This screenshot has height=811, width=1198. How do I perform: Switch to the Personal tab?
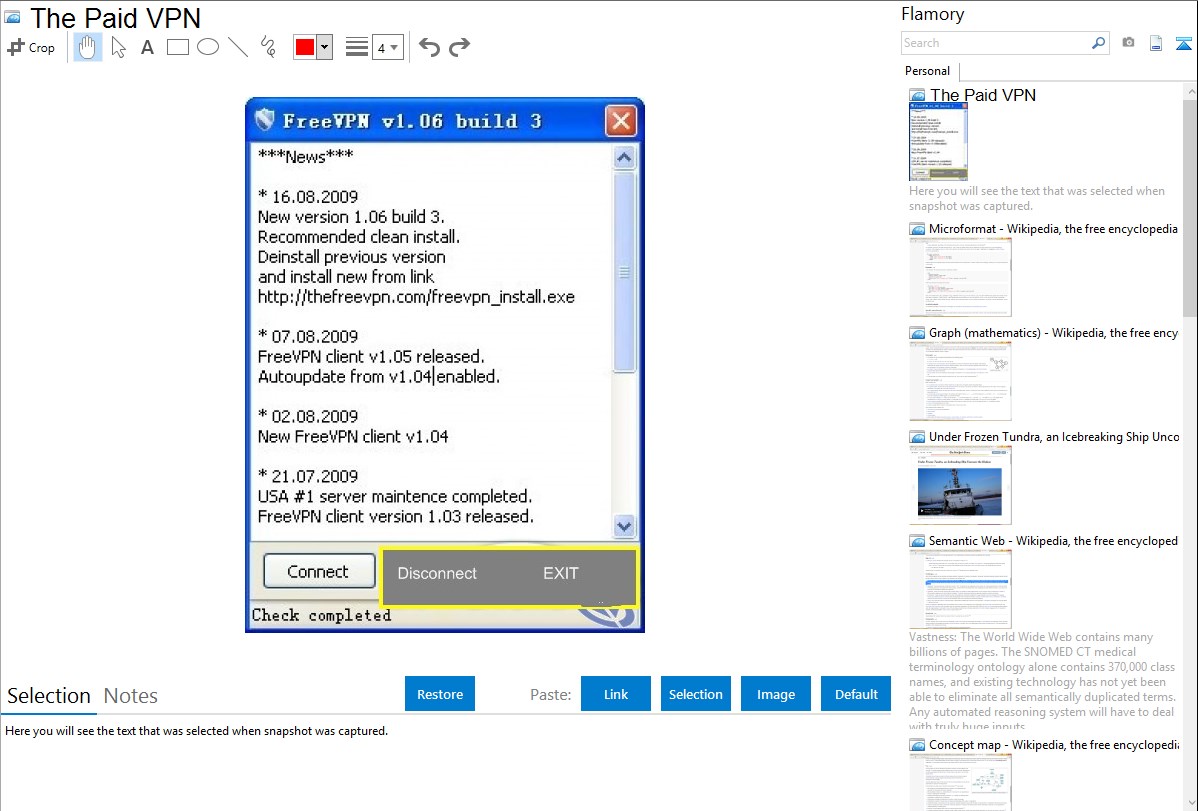(928, 71)
